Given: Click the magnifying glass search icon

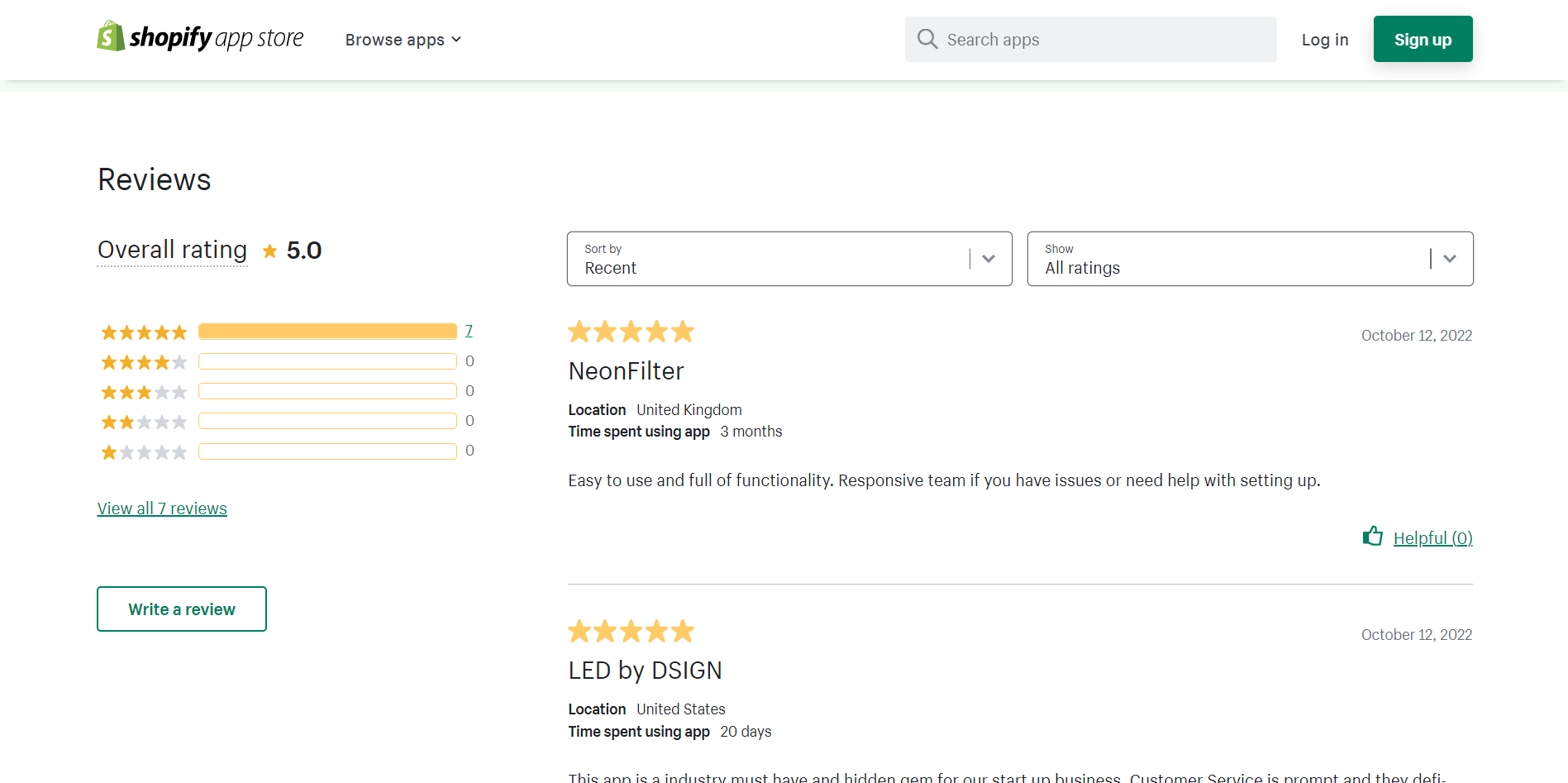Looking at the screenshot, I should (927, 39).
